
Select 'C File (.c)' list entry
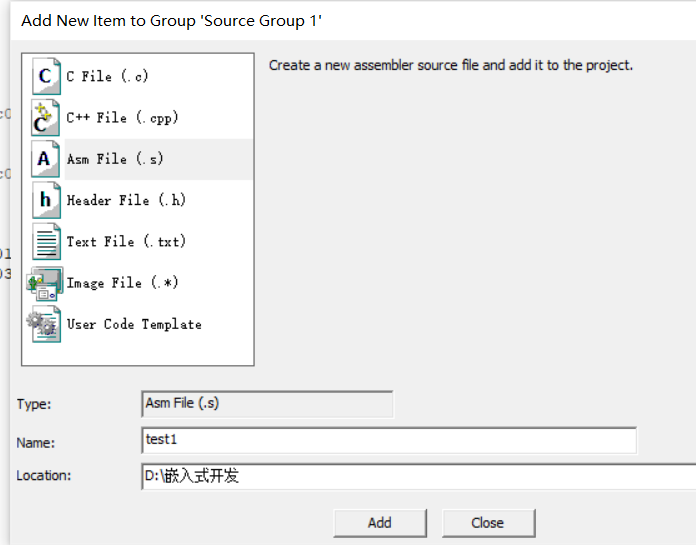(108, 76)
